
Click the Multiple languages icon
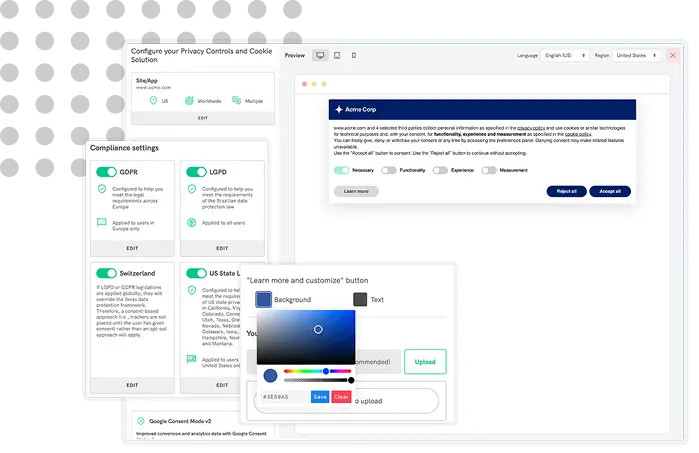[x=236, y=101]
